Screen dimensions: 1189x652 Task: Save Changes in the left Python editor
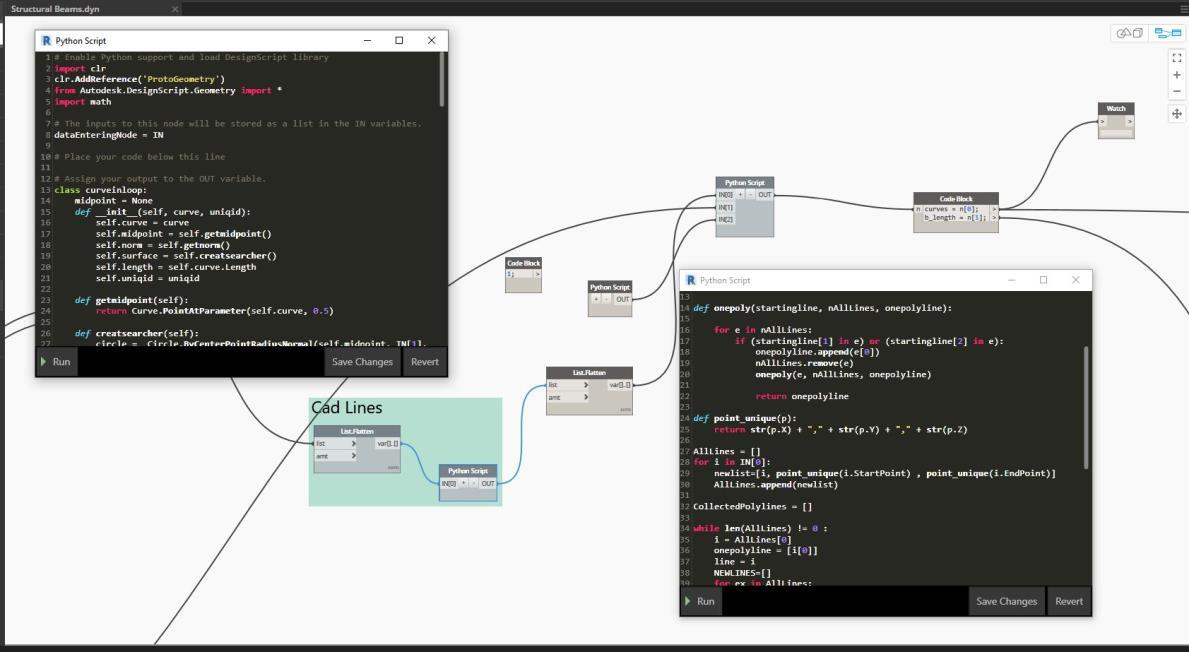pos(362,362)
